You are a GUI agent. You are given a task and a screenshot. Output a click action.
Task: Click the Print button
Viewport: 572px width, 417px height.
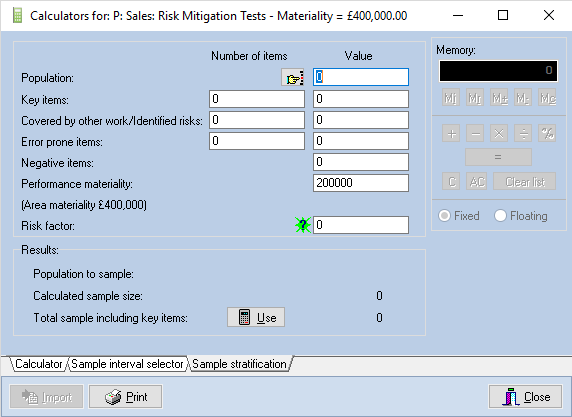coord(125,397)
